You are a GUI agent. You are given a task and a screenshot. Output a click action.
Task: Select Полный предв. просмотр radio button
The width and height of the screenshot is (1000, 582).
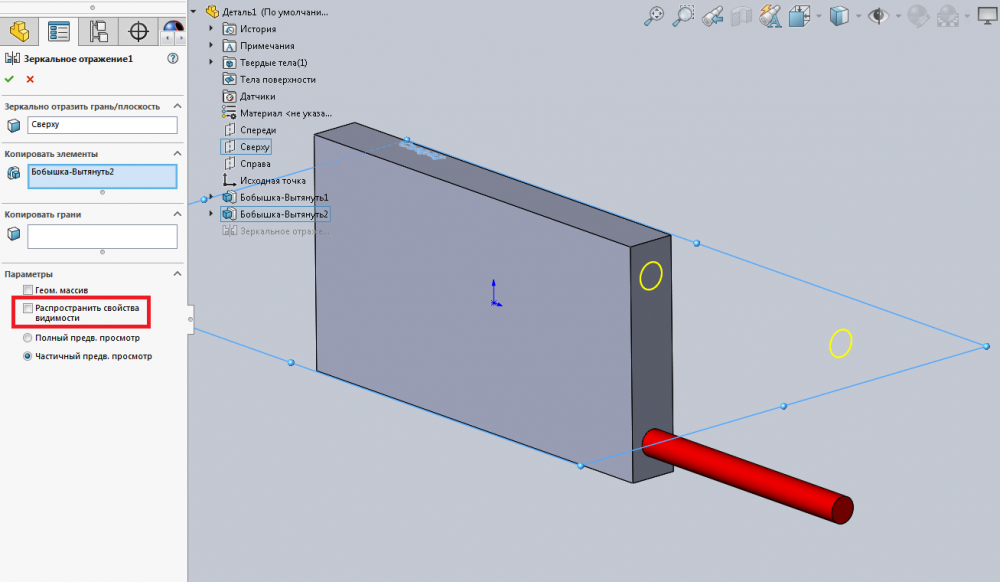click(28, 338)
